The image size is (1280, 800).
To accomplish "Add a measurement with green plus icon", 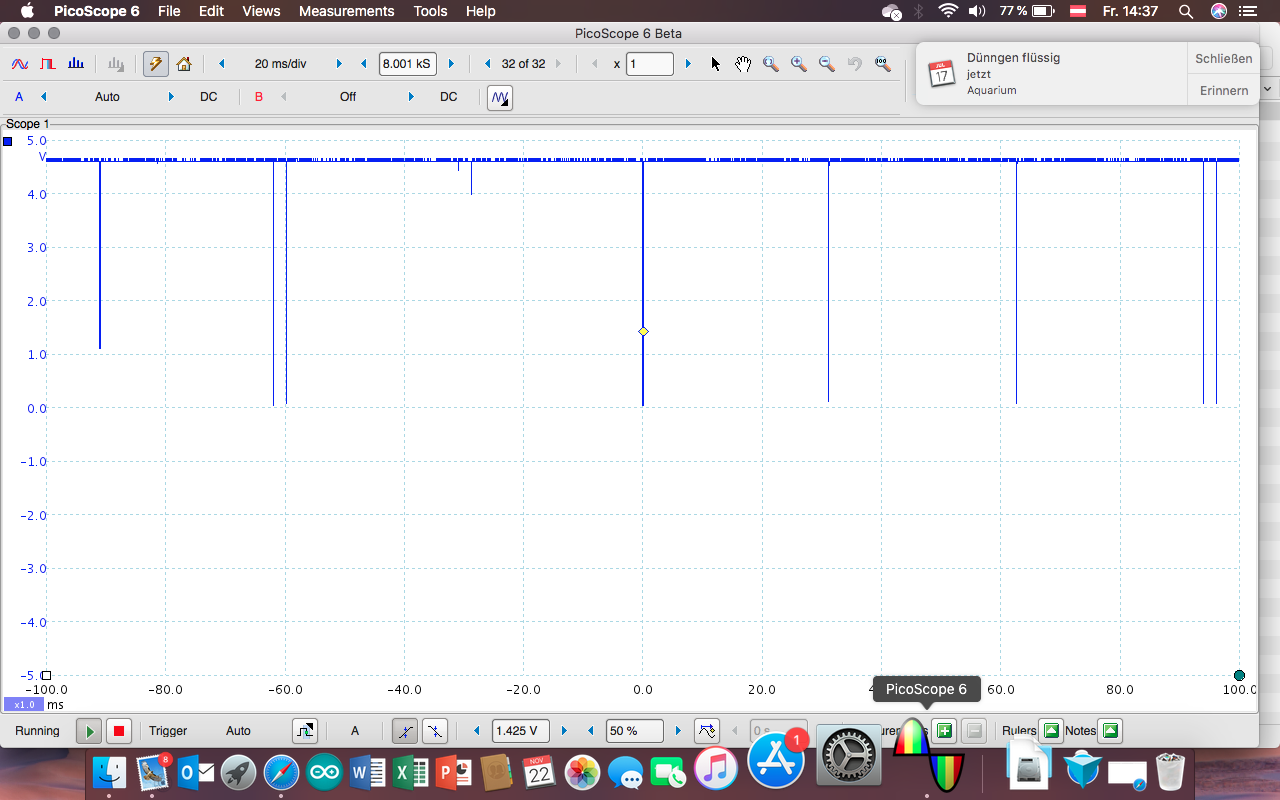I will coord(943,731).
